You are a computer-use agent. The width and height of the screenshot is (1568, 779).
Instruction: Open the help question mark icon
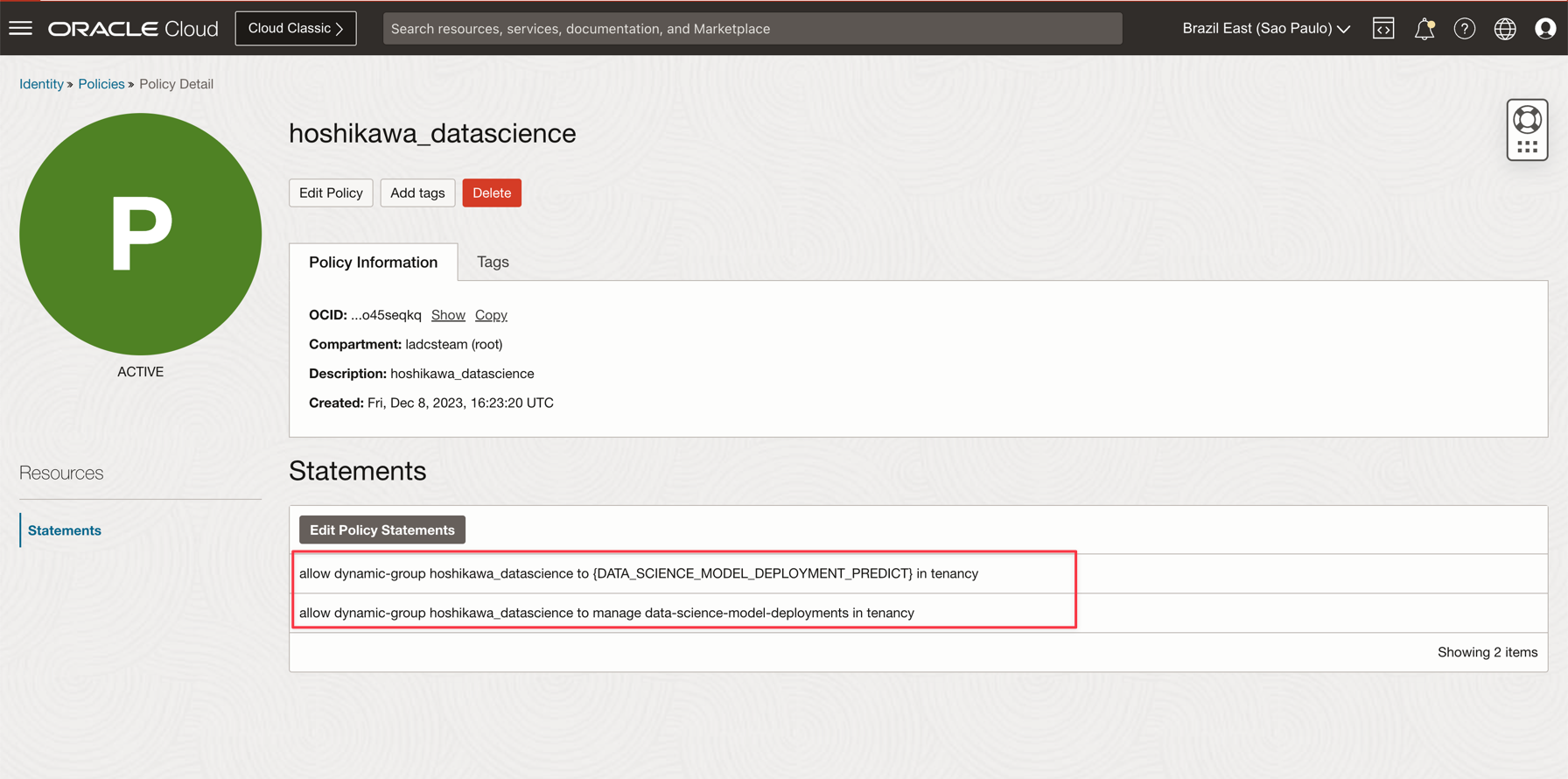(1464, 29)
